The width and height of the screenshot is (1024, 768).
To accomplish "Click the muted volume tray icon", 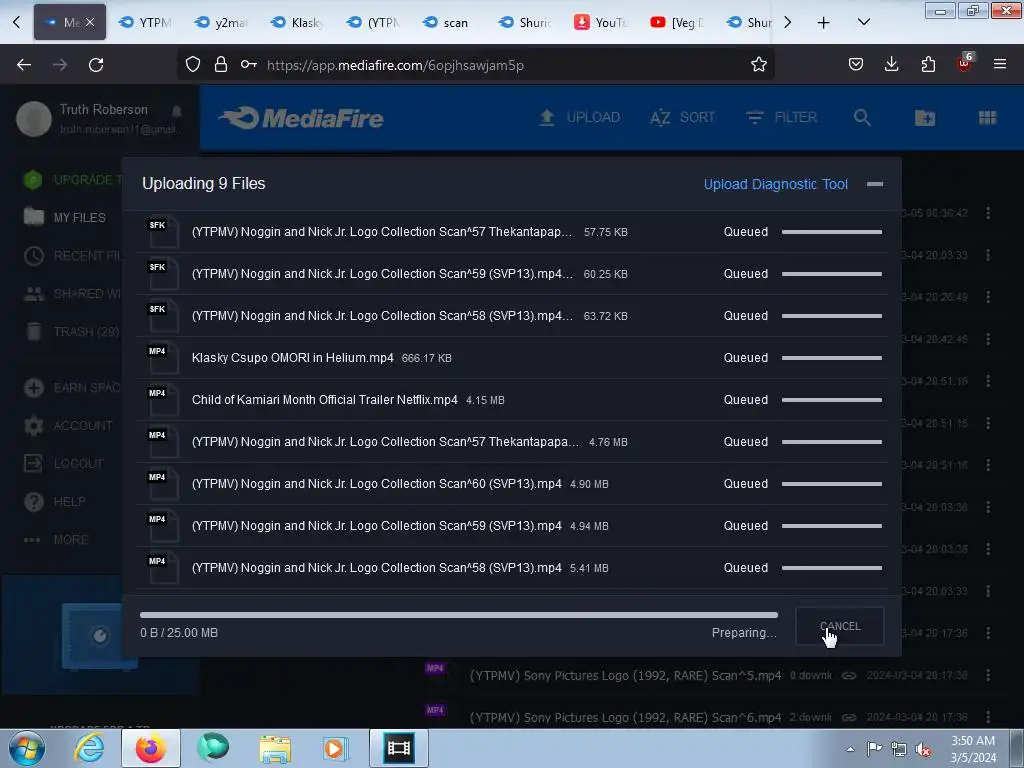I will pos(923,749).
